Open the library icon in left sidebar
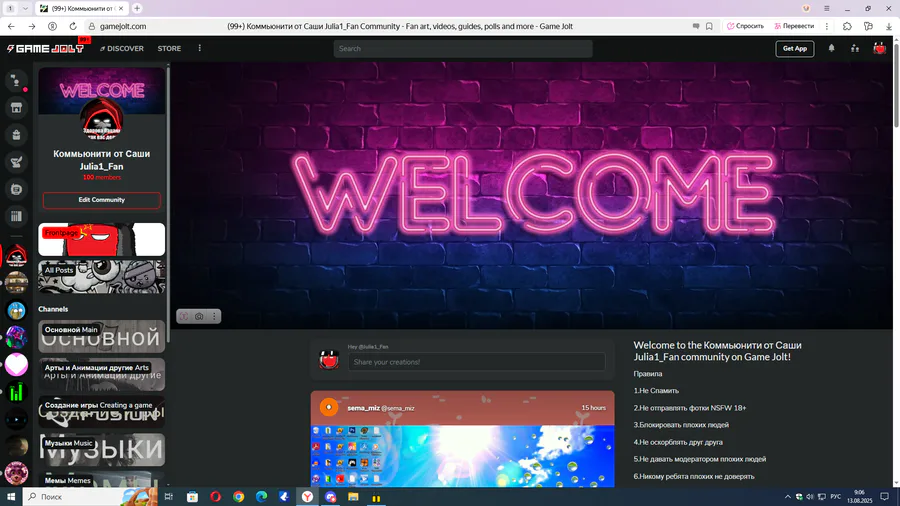The image size is (900, 506). 16,216
